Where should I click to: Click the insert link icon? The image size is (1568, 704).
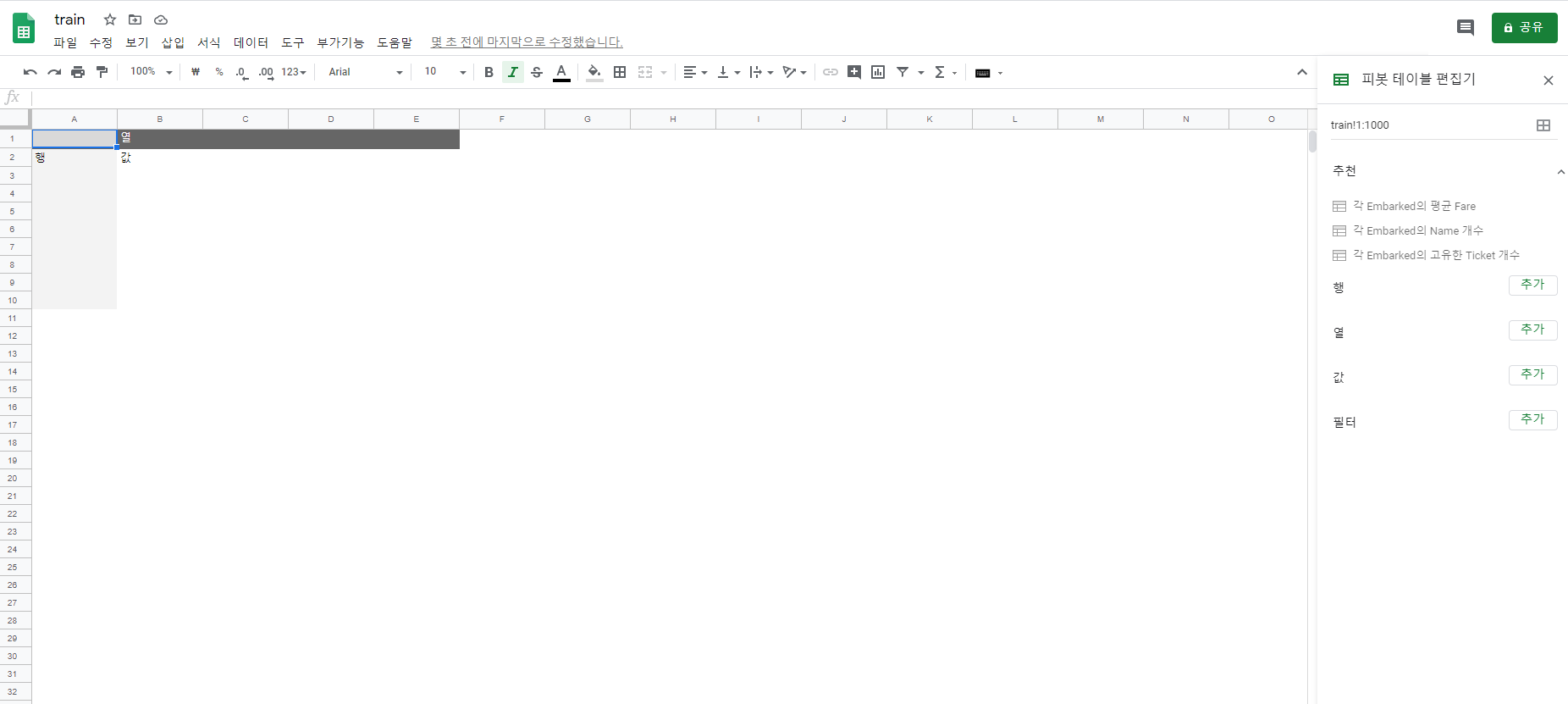[831, 72]
